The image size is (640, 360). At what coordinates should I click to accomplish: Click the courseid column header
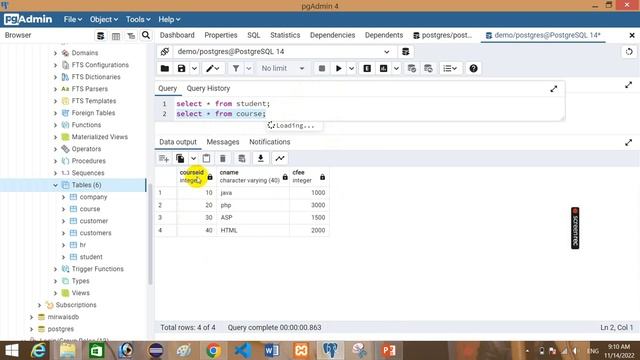coord(196,176)
